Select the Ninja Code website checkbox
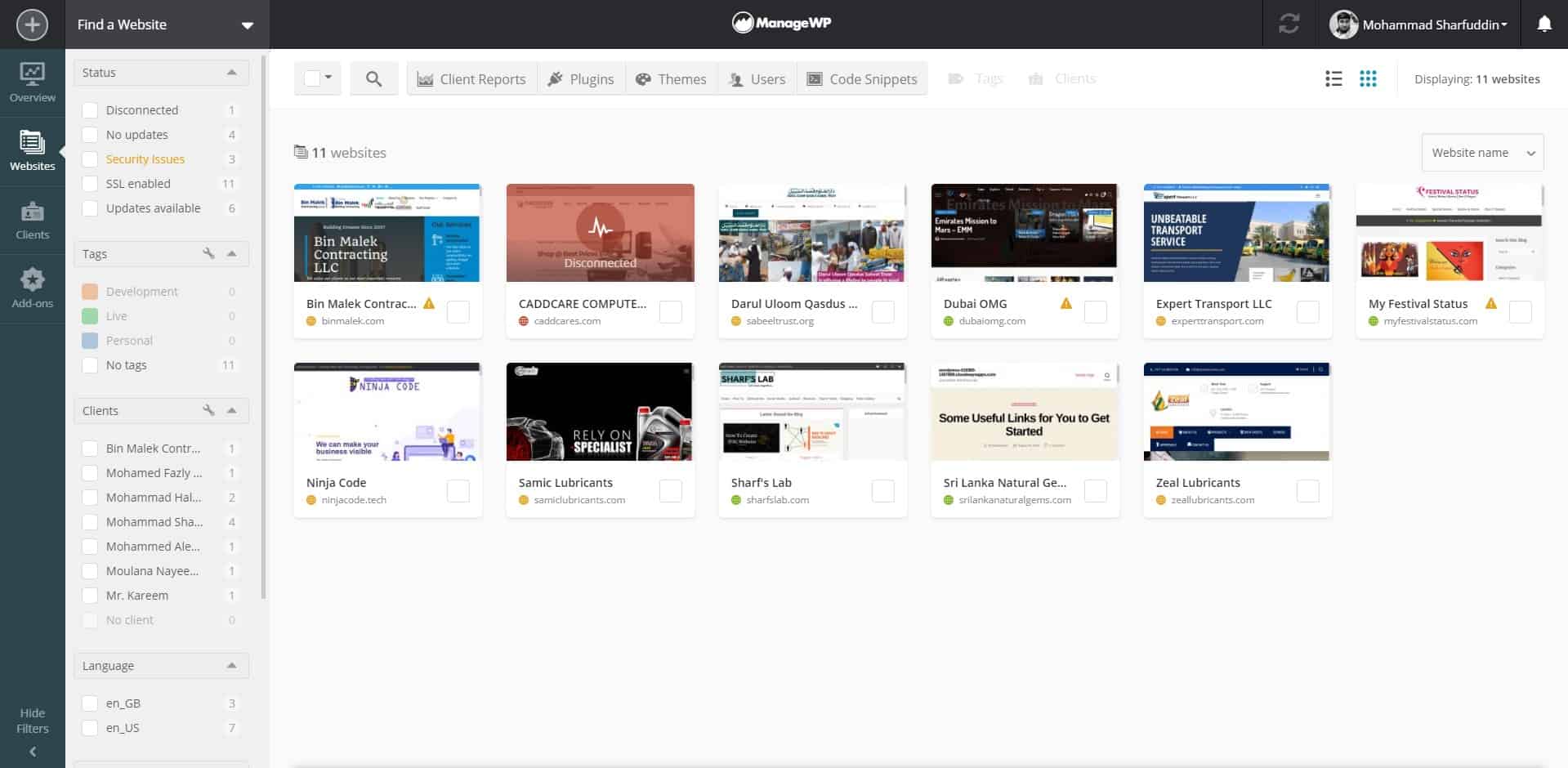This screenshot has width=1568, height=768. (458, 491)
